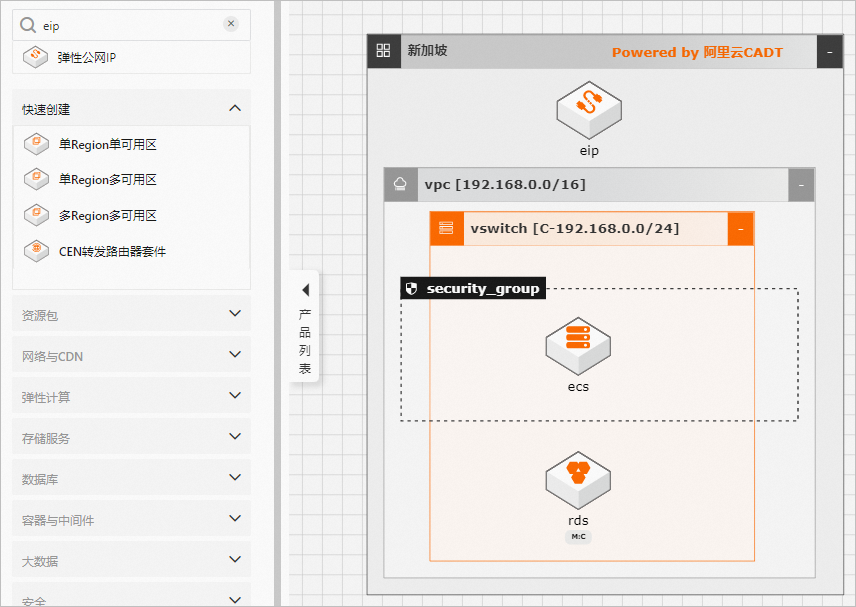Select 单Region多可用区 label

(x=108, y=180)
